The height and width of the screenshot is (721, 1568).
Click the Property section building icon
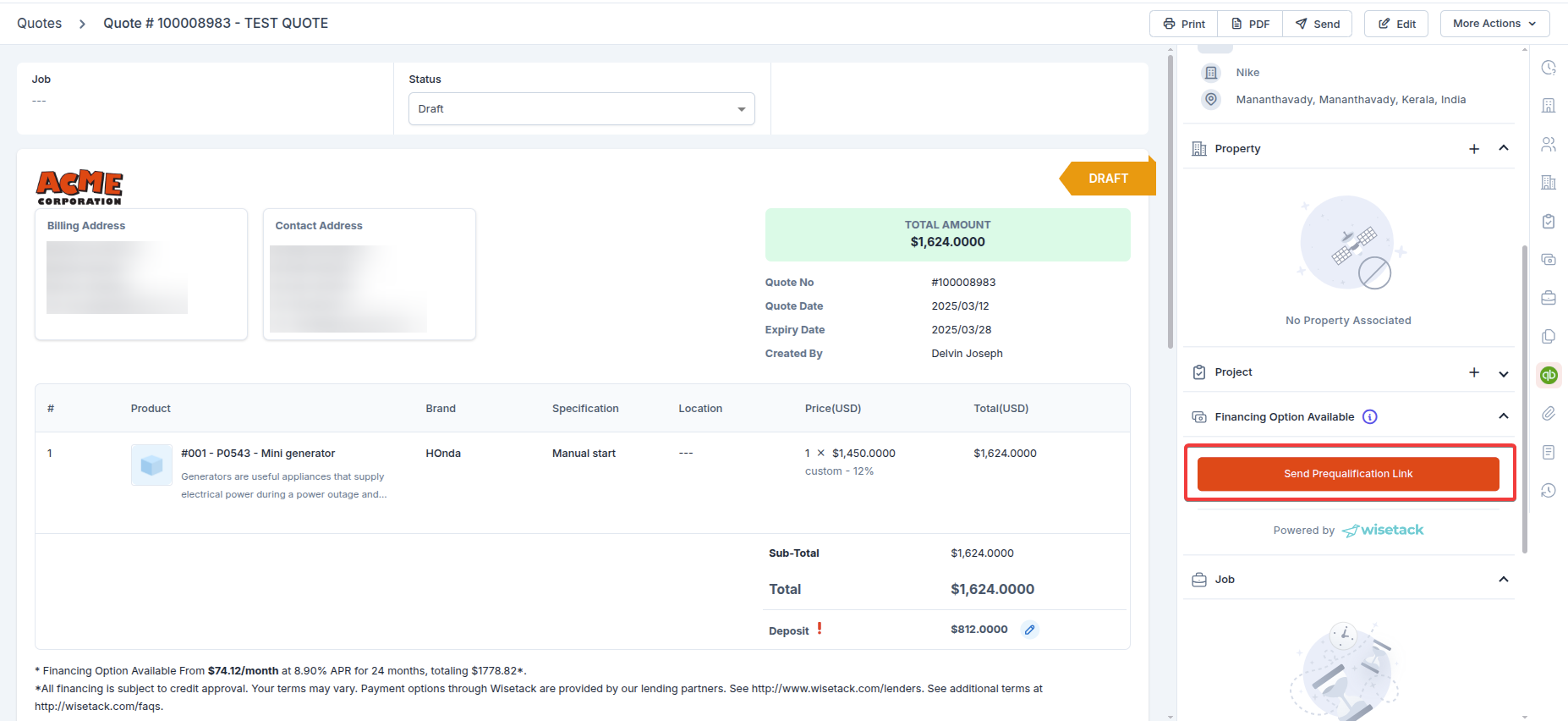(1199, 149)
